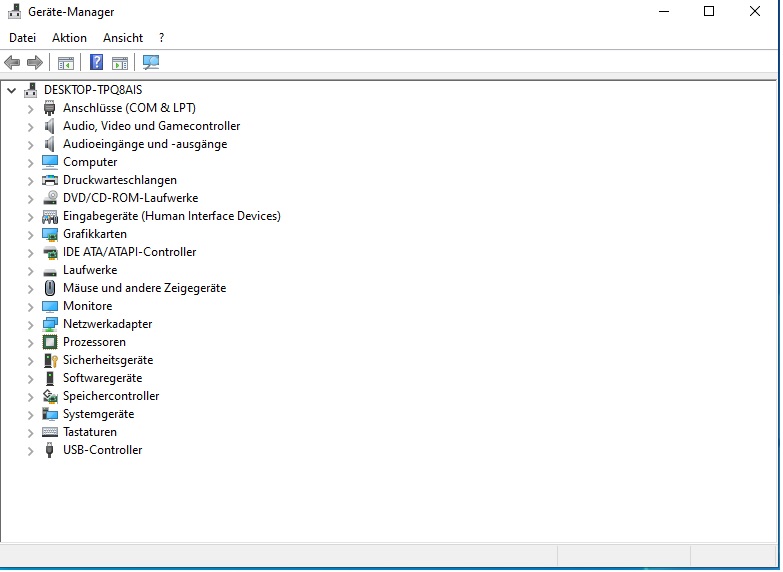
Task: Expand the Prozessoren category chevron
Action: pos(30,343)
